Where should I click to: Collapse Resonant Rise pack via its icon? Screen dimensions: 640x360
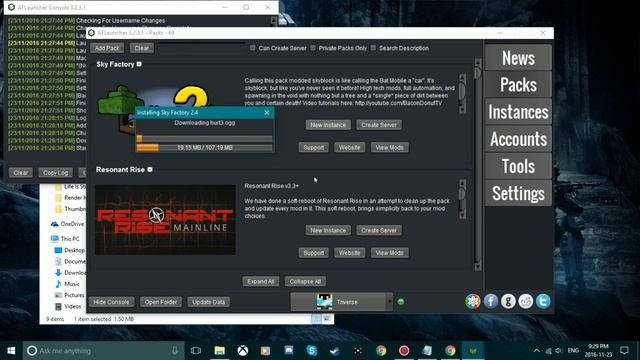point(150,169)
